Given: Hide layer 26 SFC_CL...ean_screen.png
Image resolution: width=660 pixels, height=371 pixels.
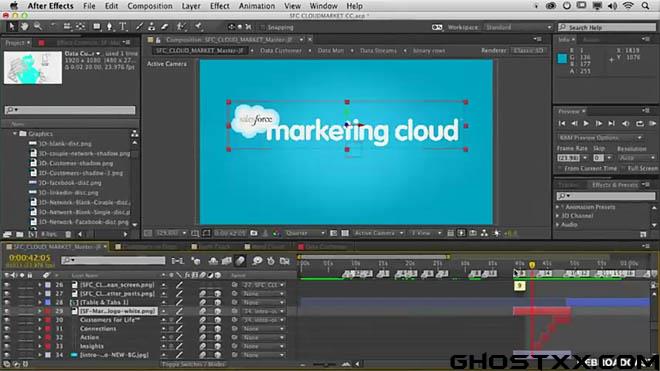Looking at the screenshot, I should tap(7, 285).
